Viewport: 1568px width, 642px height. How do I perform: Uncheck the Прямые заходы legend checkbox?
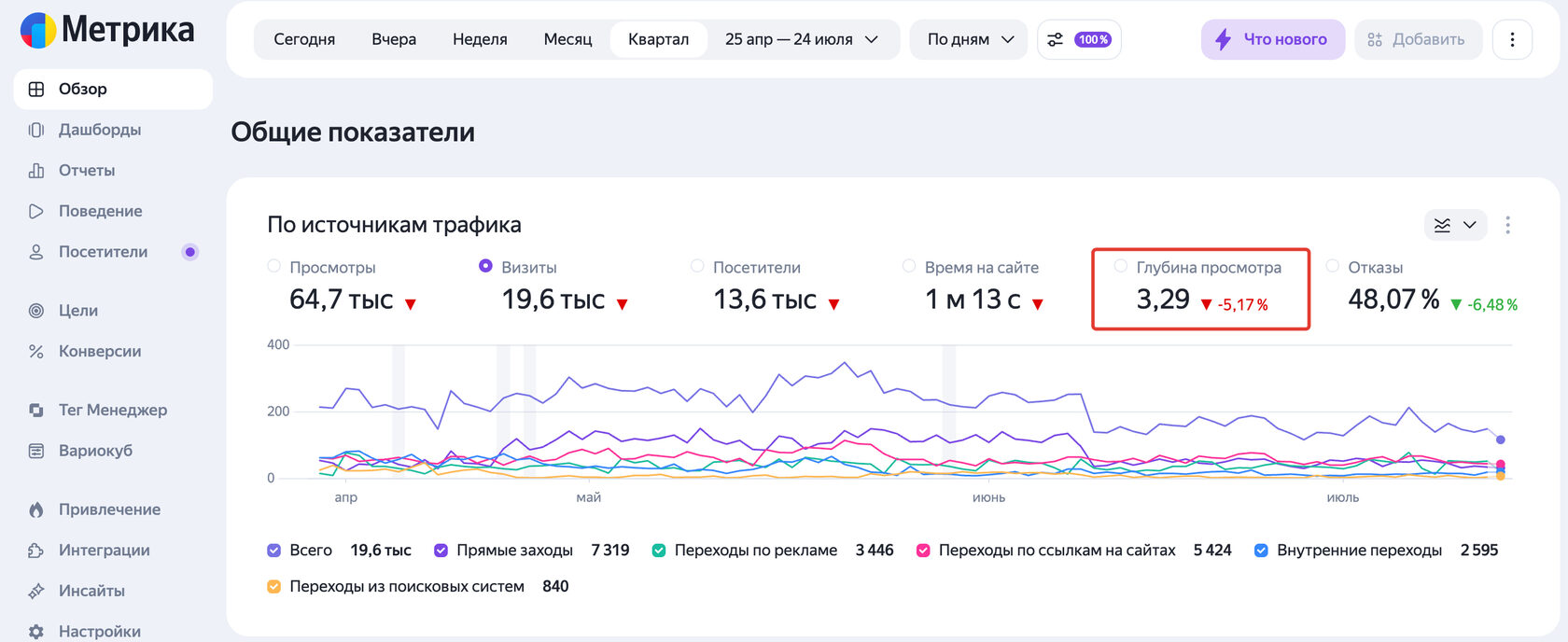[x=441, y=551]
